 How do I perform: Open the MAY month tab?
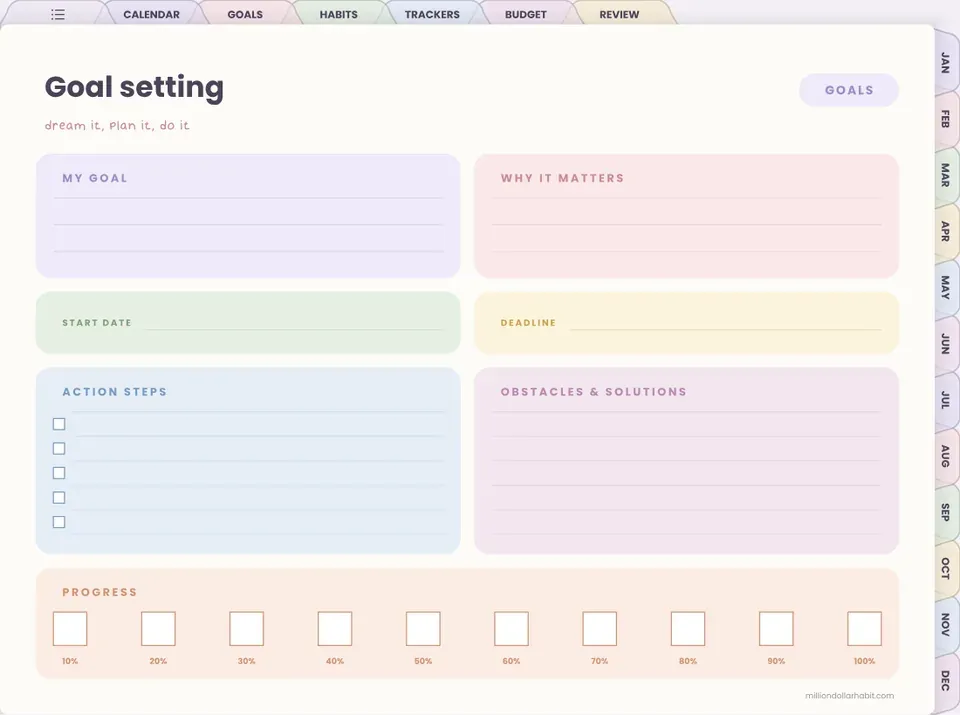click(947, 288)
